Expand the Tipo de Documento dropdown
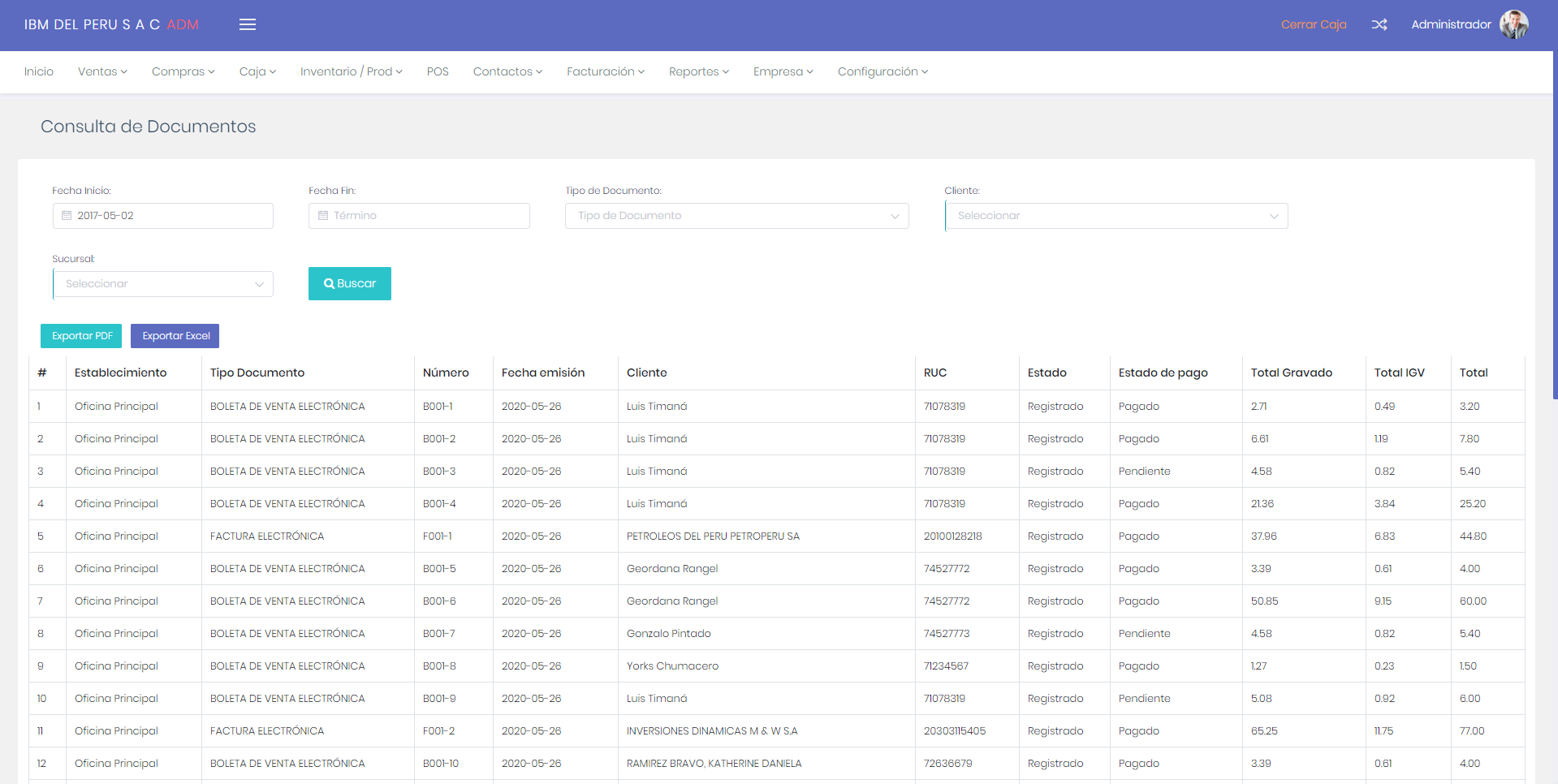The height and width of the screenshot is (784, 1558). click(736, 216)
